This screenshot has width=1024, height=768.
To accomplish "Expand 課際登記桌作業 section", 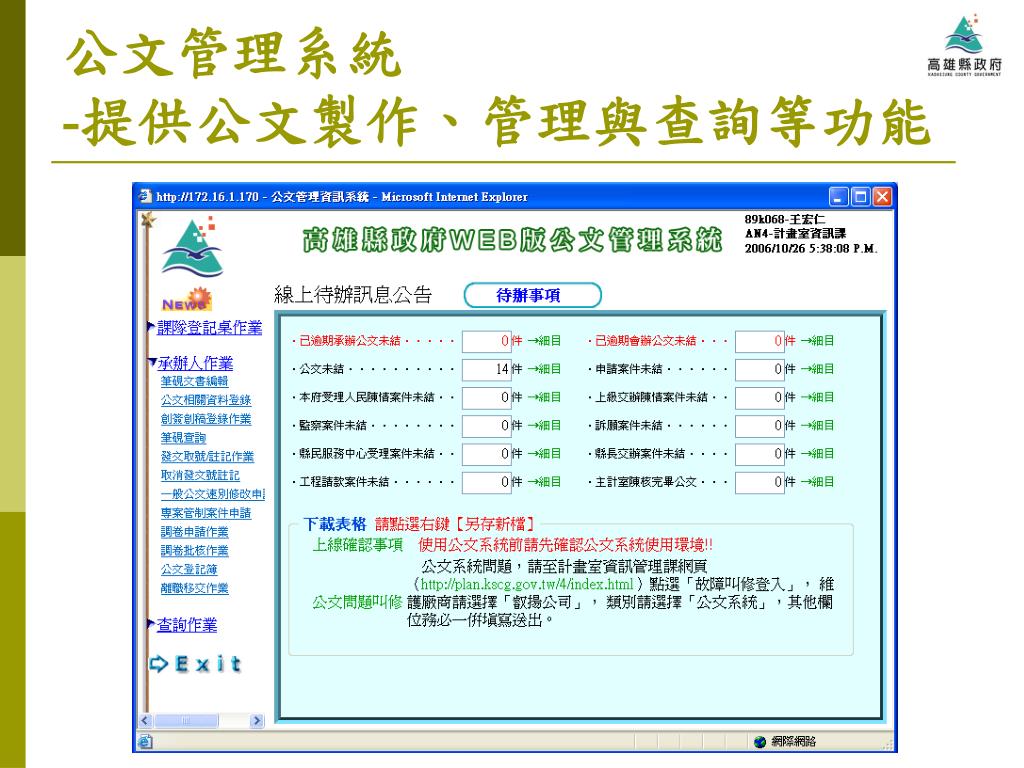I will (x=209, y=327).
